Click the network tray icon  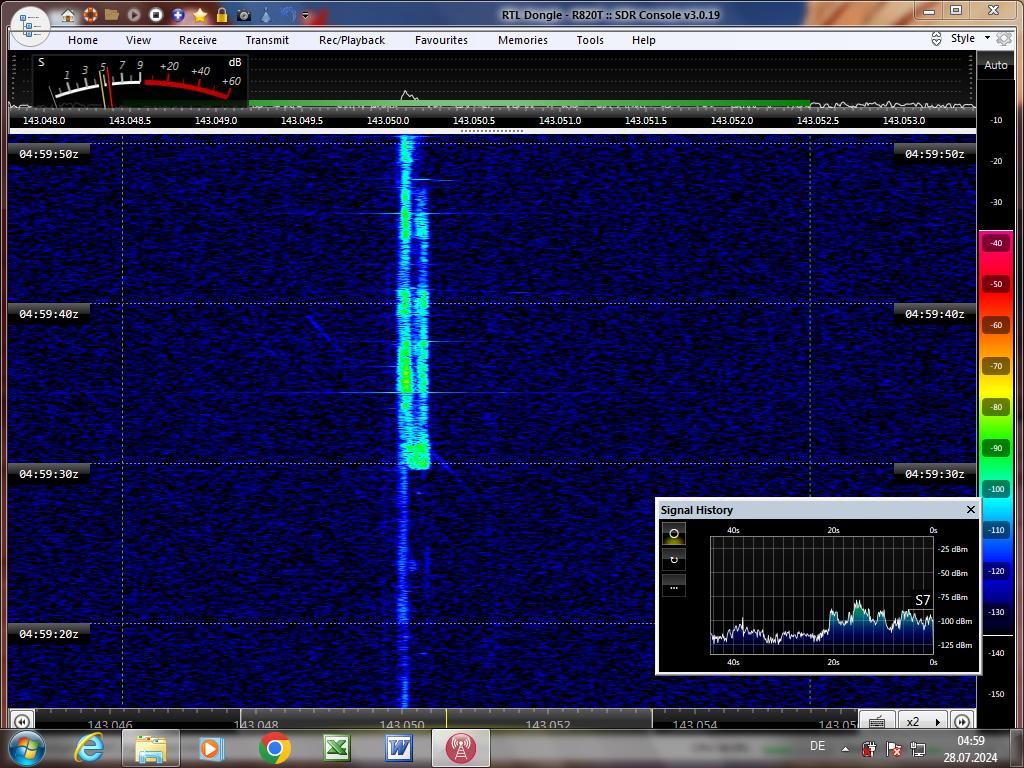[918, 749]
